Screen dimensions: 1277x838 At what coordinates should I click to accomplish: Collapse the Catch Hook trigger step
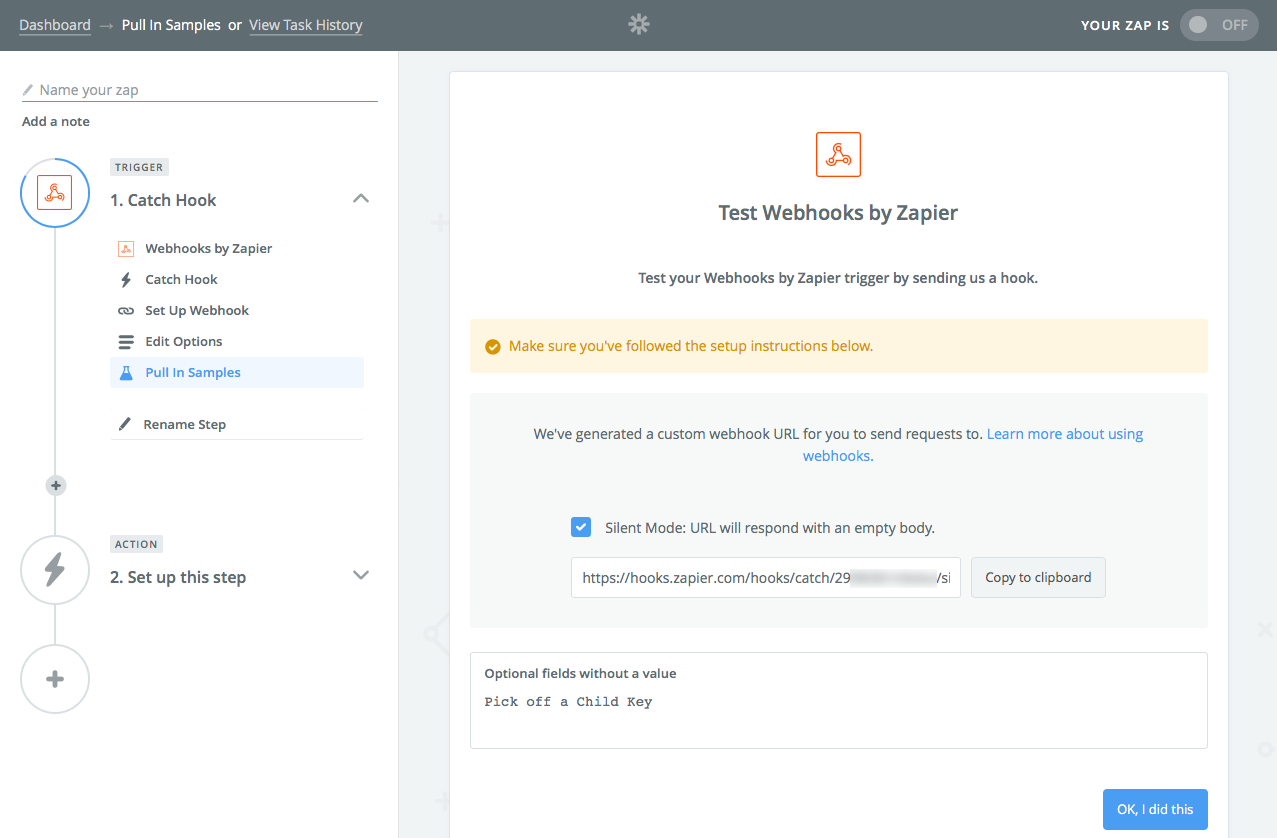361,199
